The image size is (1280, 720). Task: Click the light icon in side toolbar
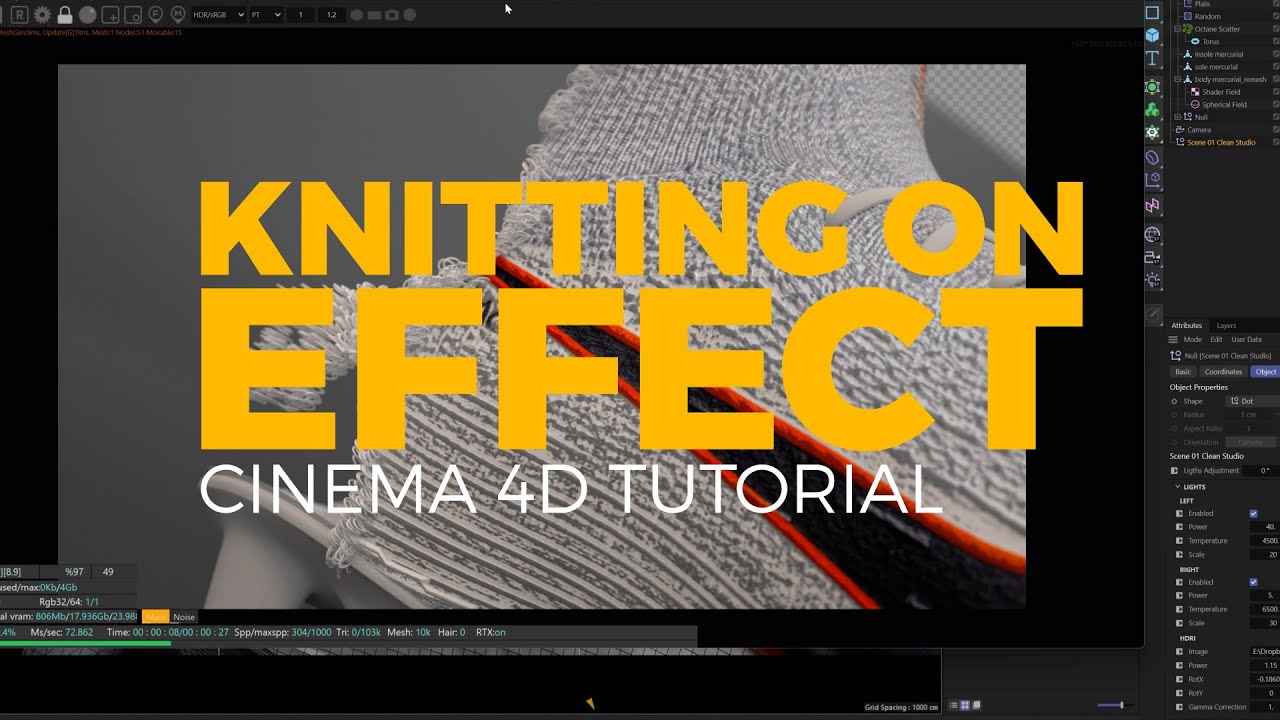click(x=1152, y=281)
